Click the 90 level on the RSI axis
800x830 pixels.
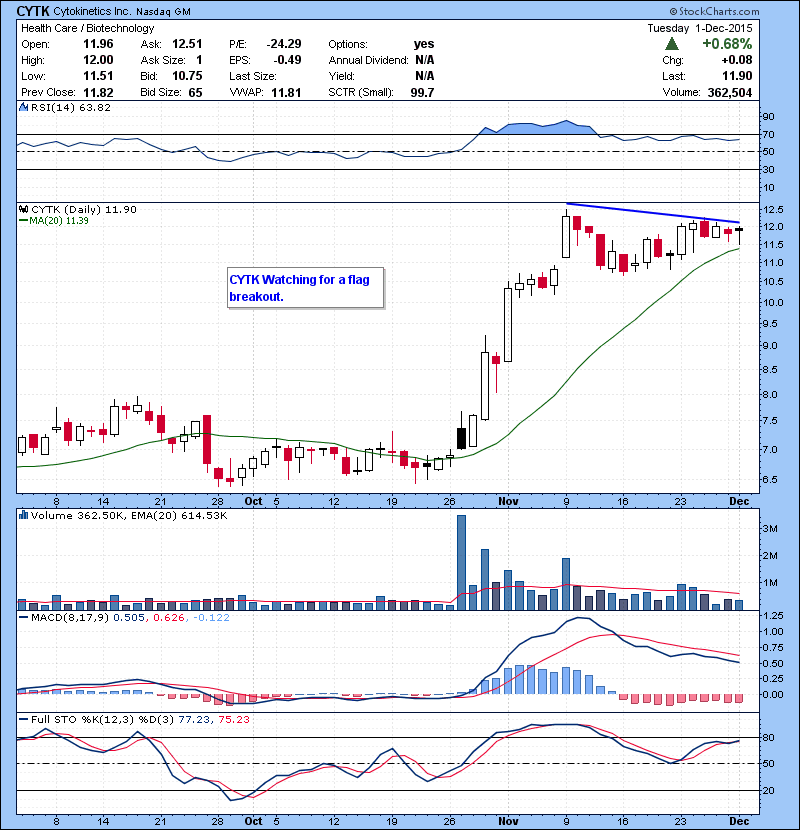(768, 116)
